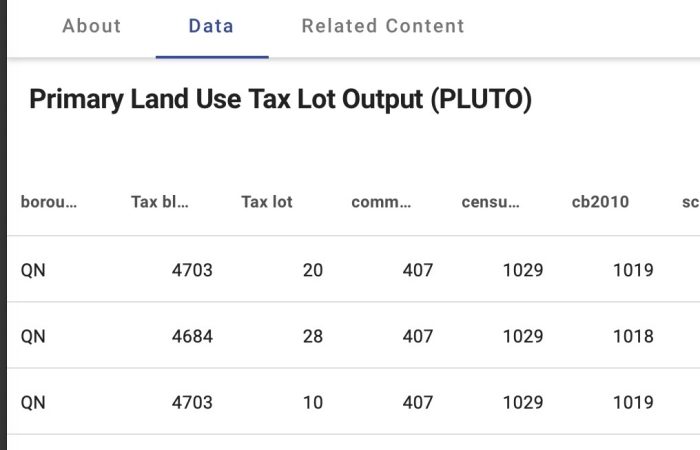
Task: Select the community district column header
Action: [x=381, y=202]
